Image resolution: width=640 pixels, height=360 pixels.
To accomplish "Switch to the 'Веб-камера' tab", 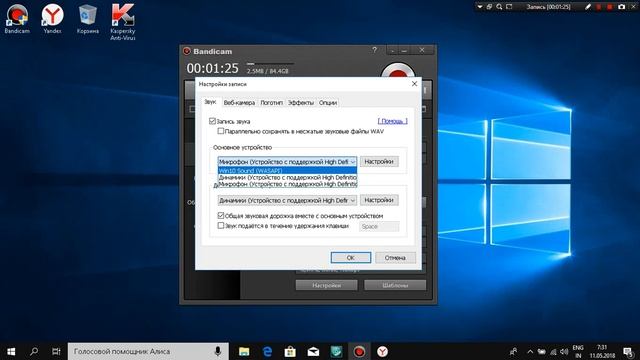I will click(239, 103).
